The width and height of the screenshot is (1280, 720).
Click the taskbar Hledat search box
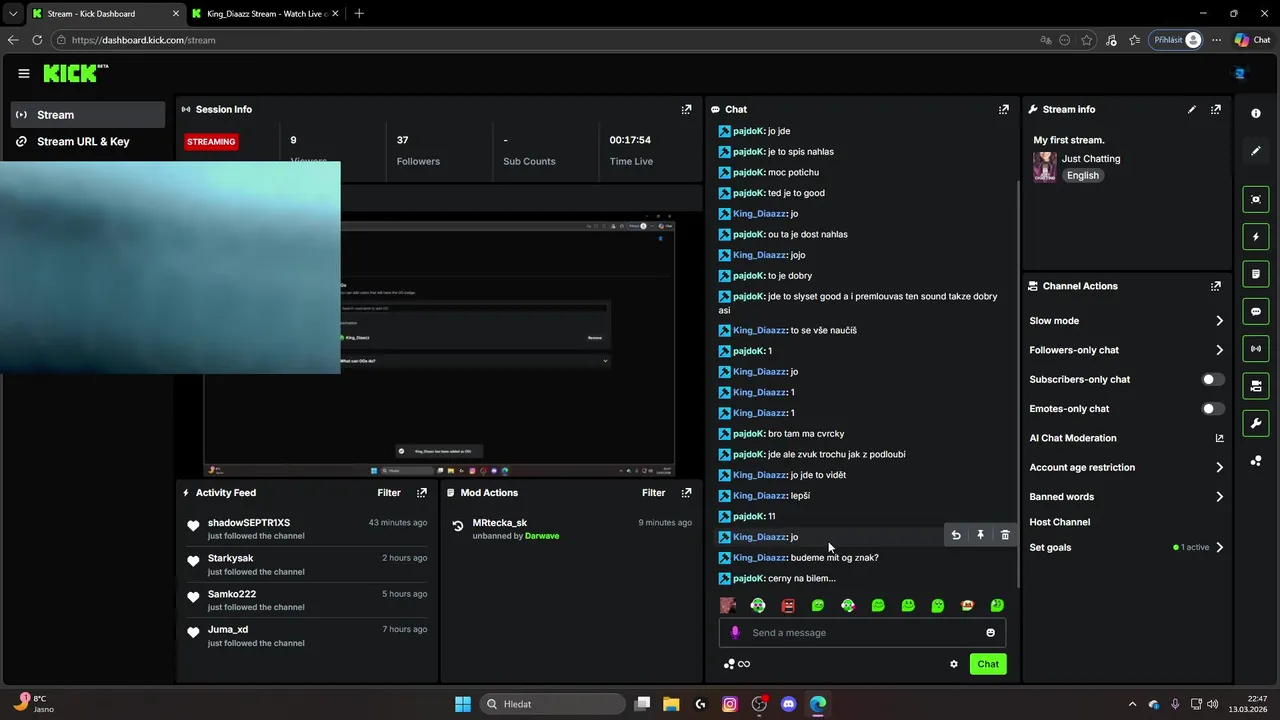pos(553,704)
